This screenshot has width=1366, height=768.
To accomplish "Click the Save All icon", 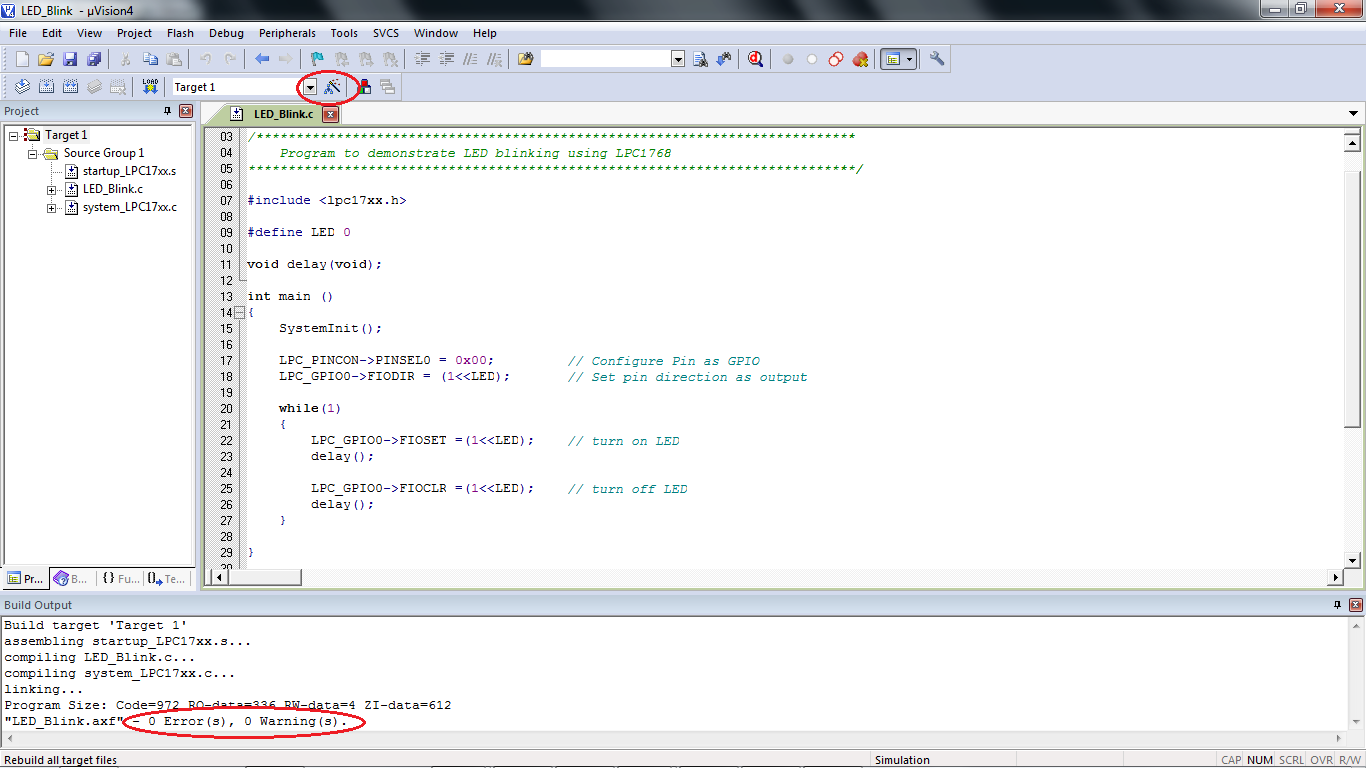I will [93, 60].
